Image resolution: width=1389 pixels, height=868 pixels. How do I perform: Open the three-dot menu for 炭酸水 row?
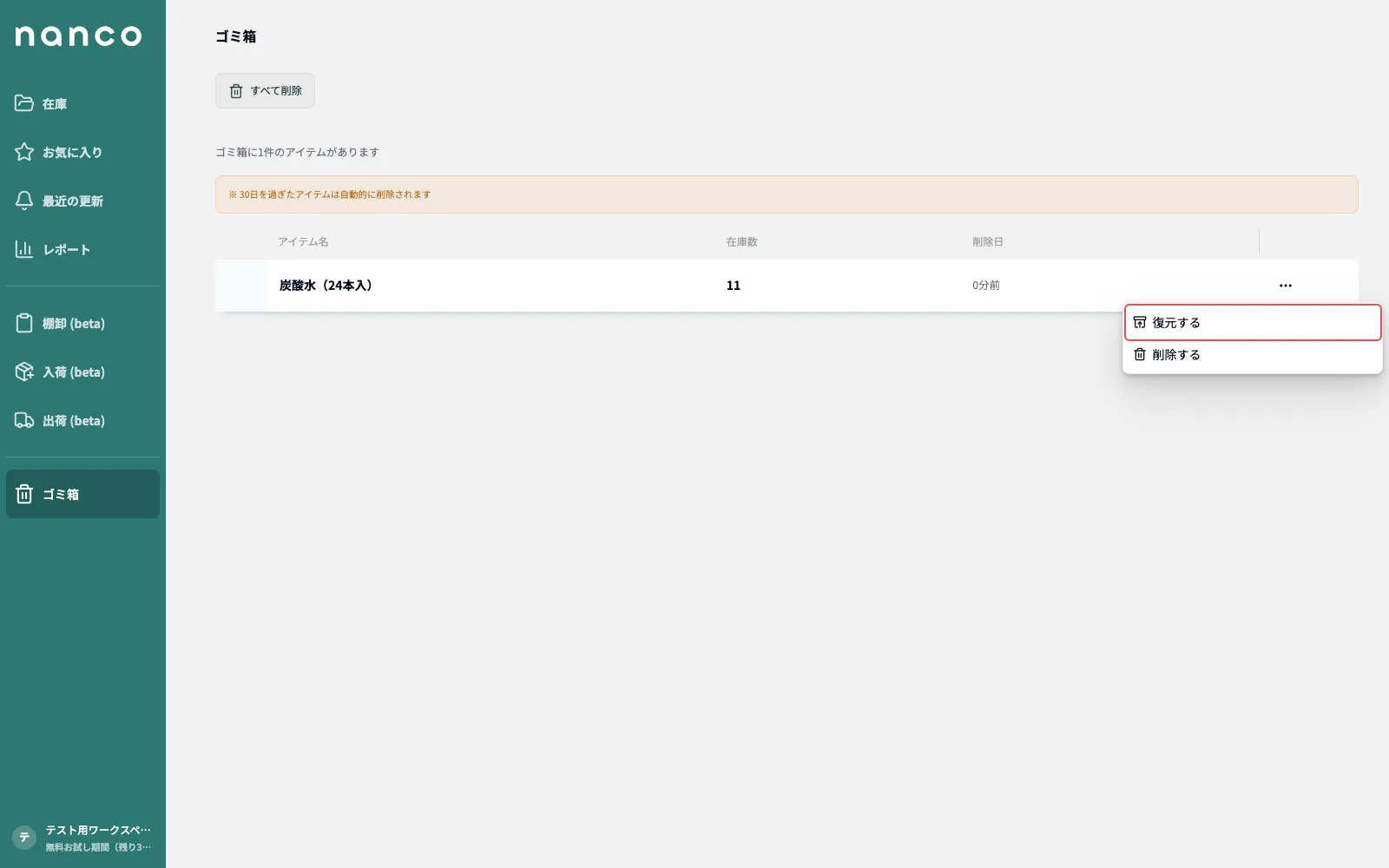tap(1286, 286)
